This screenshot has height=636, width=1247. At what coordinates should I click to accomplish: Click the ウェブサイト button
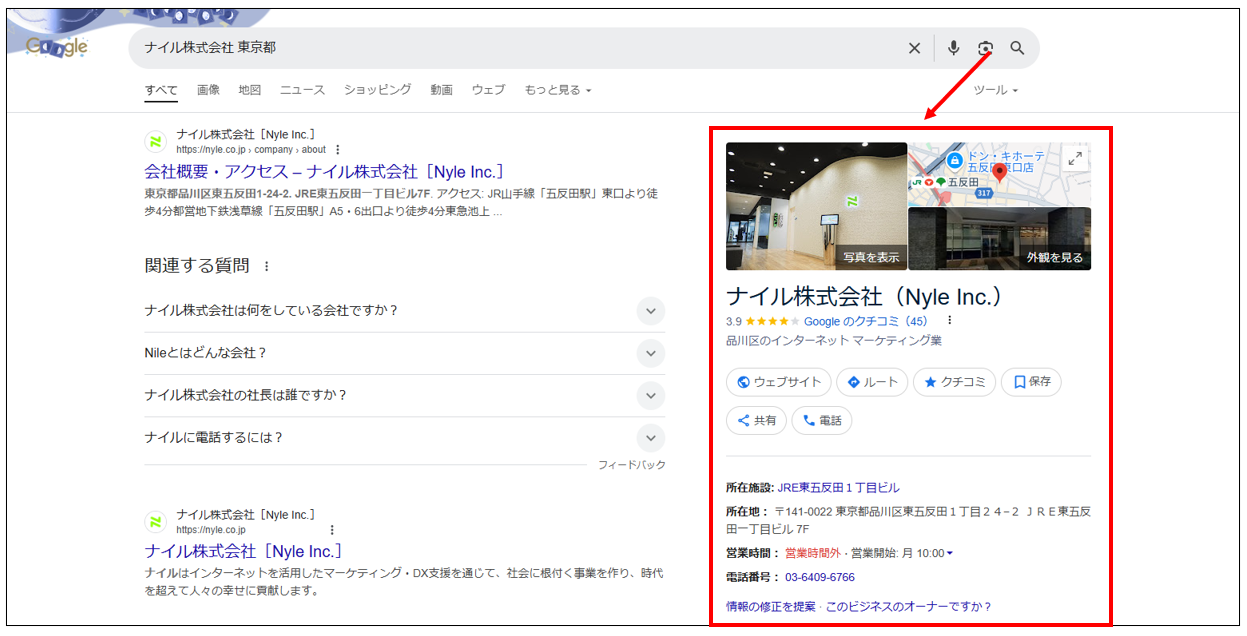click(x=779, y=382)
